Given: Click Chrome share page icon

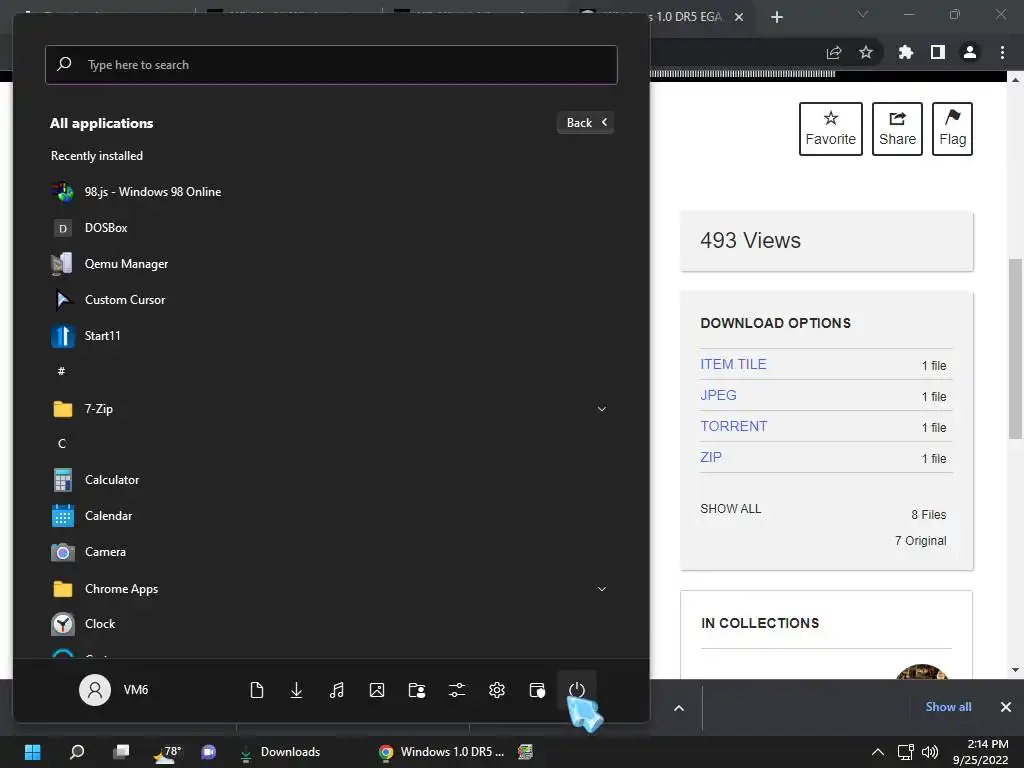Looking at the screenshot, I should point(834,52).
